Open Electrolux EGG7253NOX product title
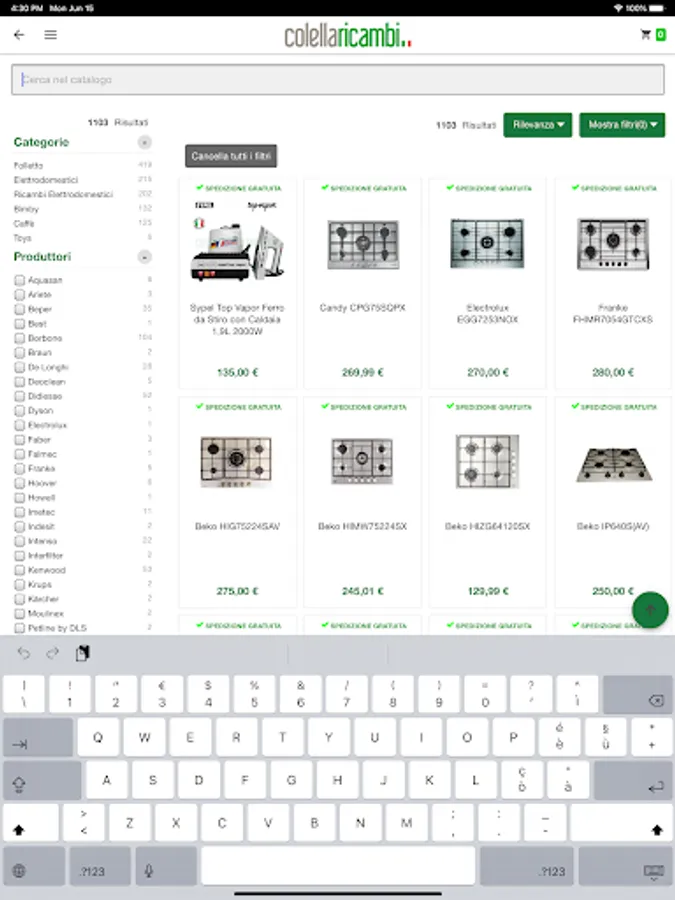Screen dimensions: 675x900 click(x=487, y=313)
